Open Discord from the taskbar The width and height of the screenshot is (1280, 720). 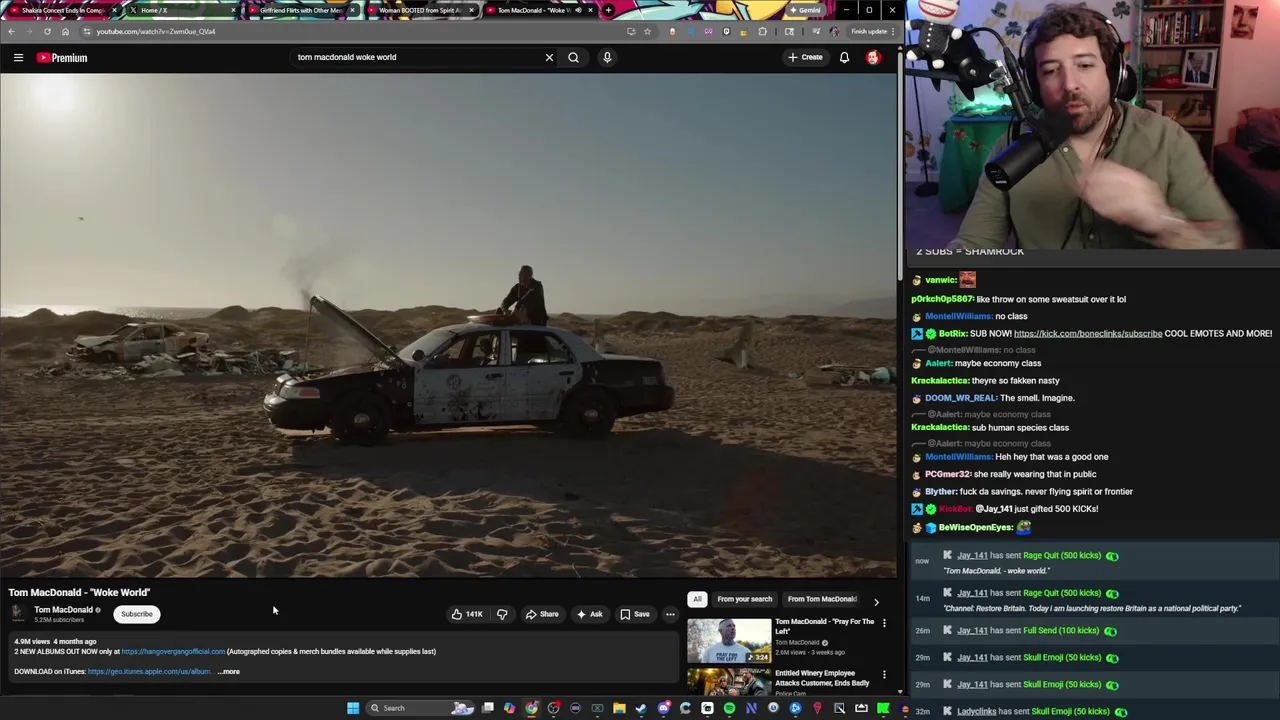pos(664,708)
